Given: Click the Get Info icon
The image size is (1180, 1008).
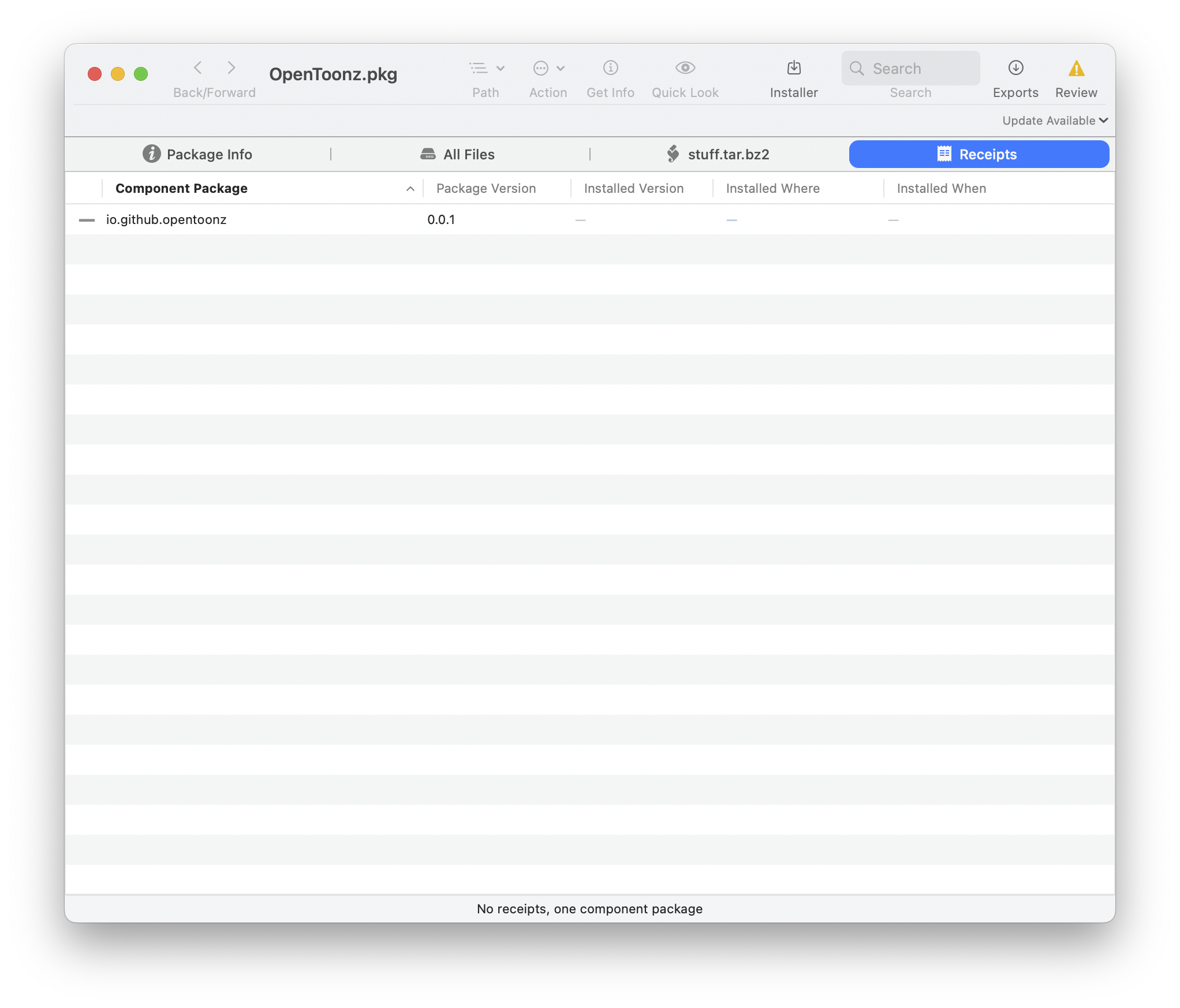Looking at the screenshot, I should point(610,68).
